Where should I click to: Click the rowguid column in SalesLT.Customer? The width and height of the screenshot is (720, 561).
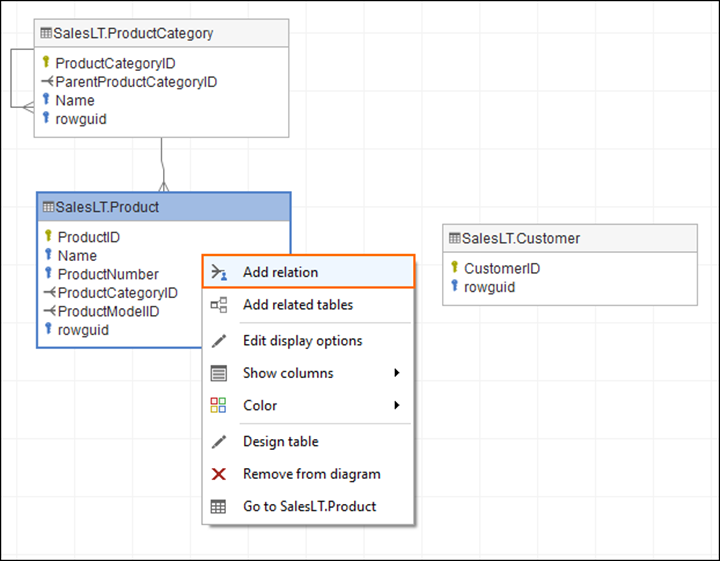point(489,287)
